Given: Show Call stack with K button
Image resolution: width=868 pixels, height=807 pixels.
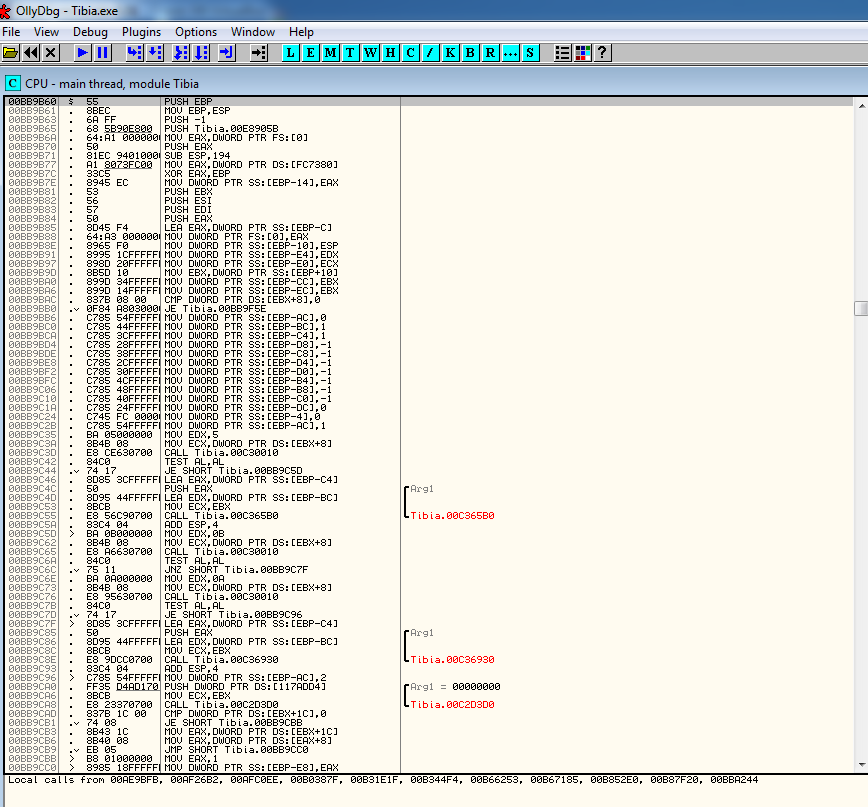Looking at the screenshot, I should point(450,53).
